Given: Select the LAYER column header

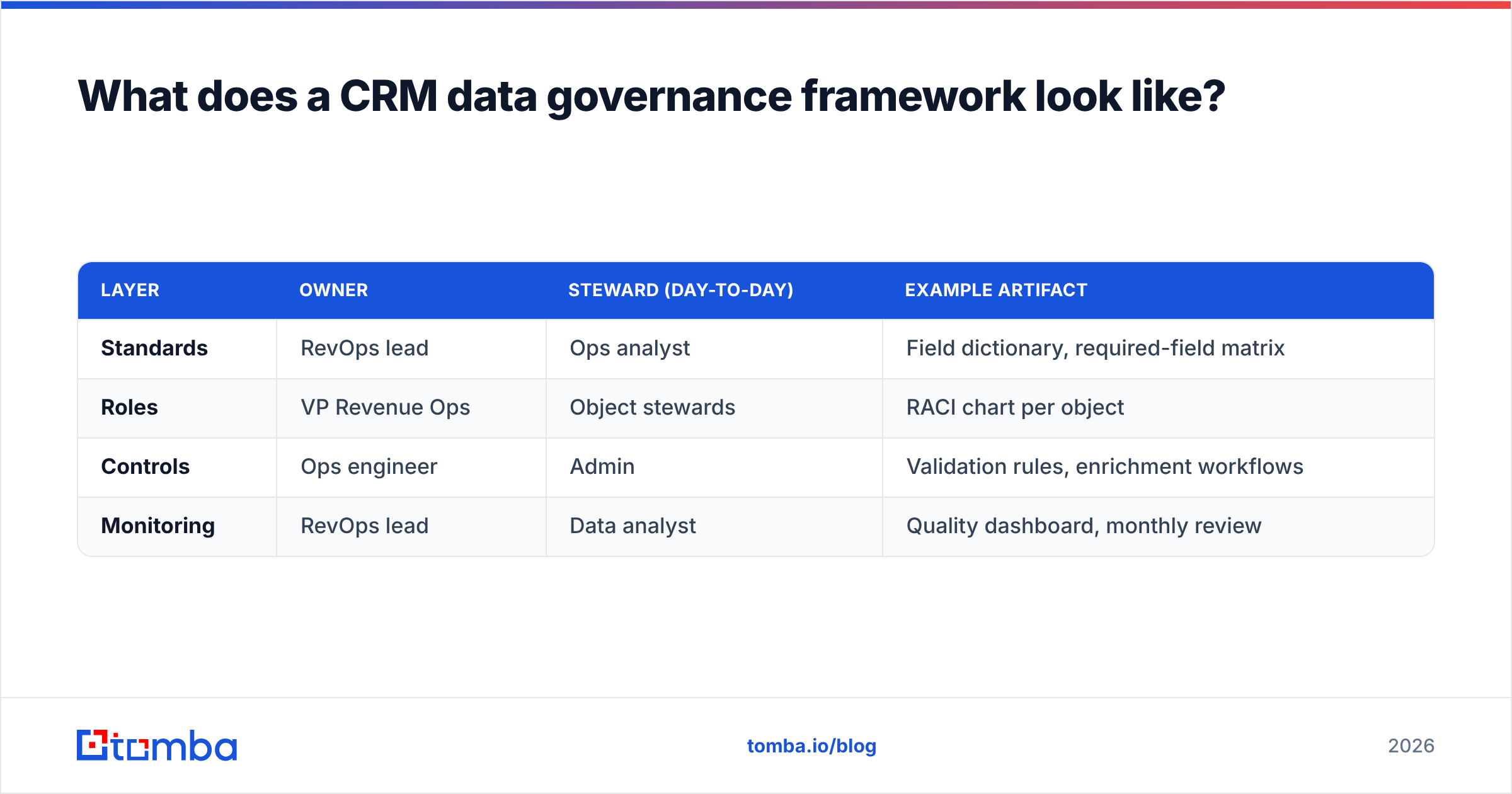Looking at the screenshot, I should (130, 290).
